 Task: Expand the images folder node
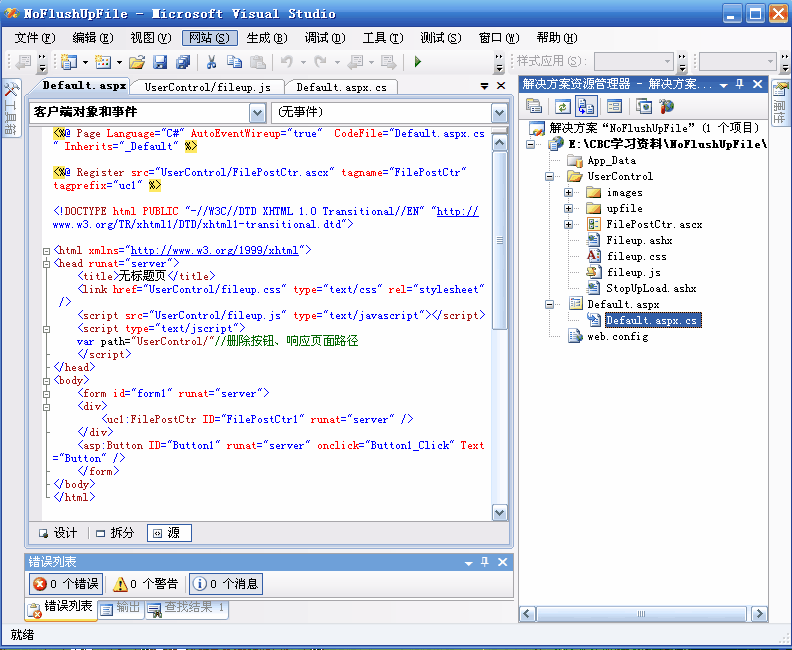click(569, 193)
